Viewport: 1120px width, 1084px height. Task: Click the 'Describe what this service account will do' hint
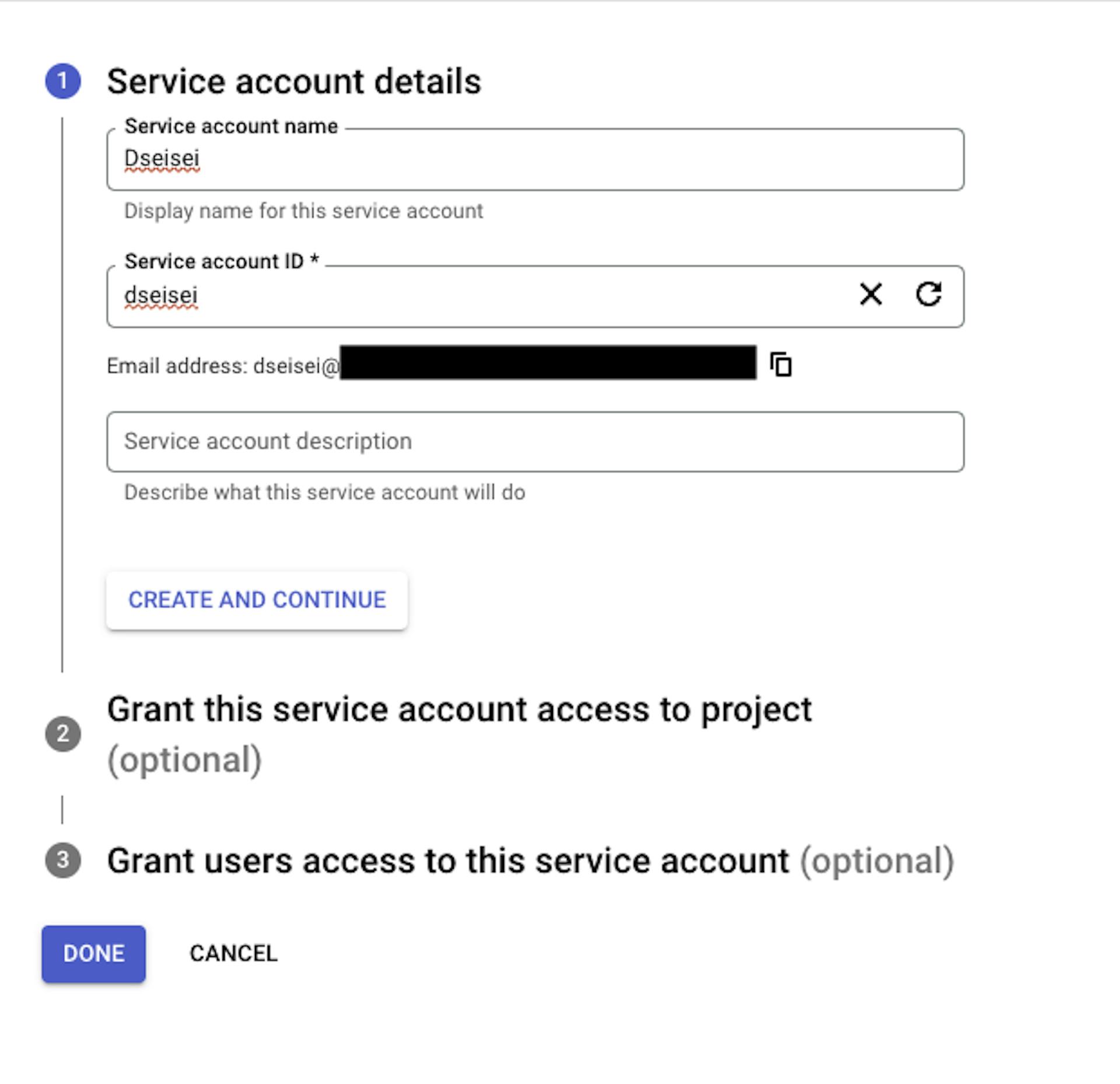click(x=324, y=492)
